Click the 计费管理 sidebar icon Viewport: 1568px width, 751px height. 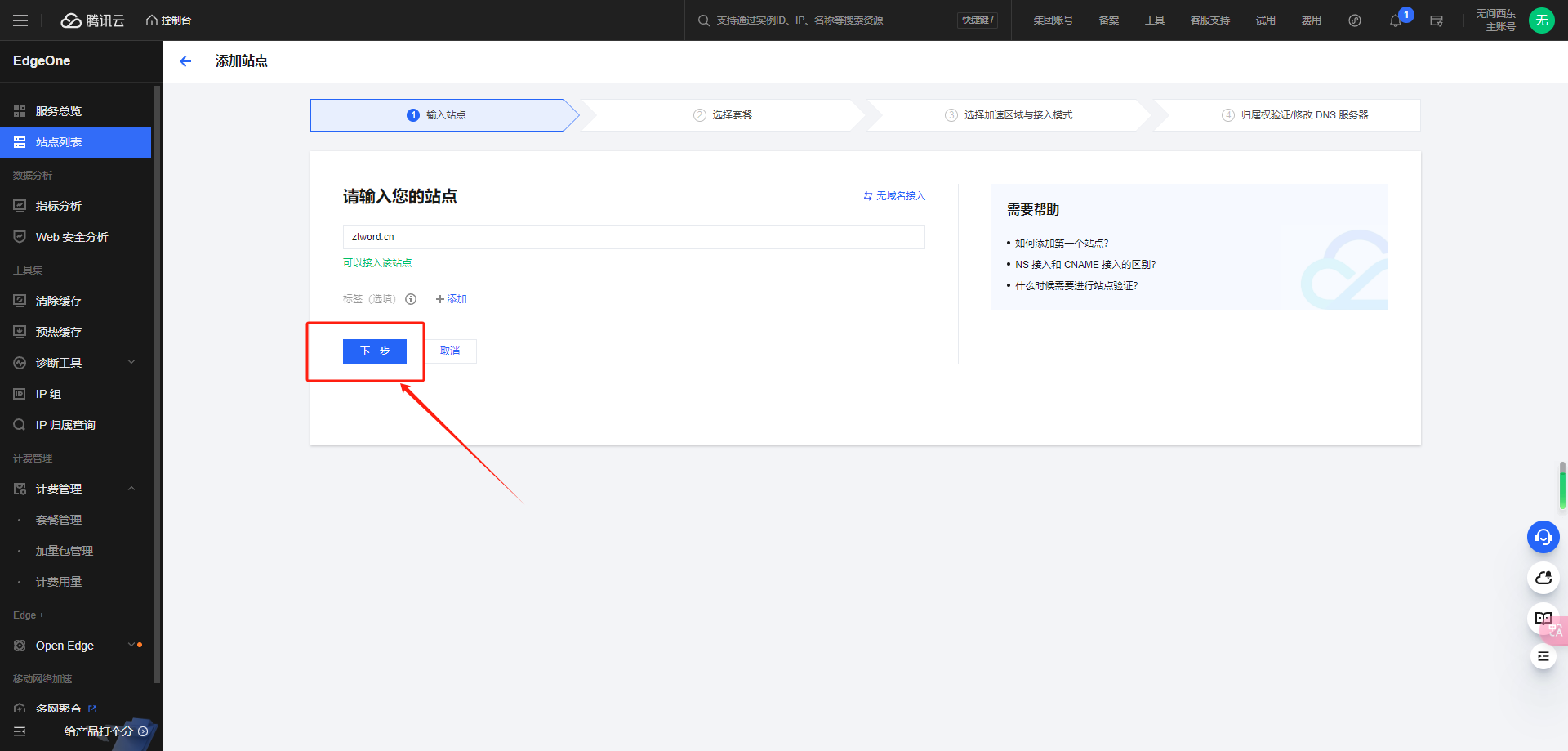coord(20,489)
